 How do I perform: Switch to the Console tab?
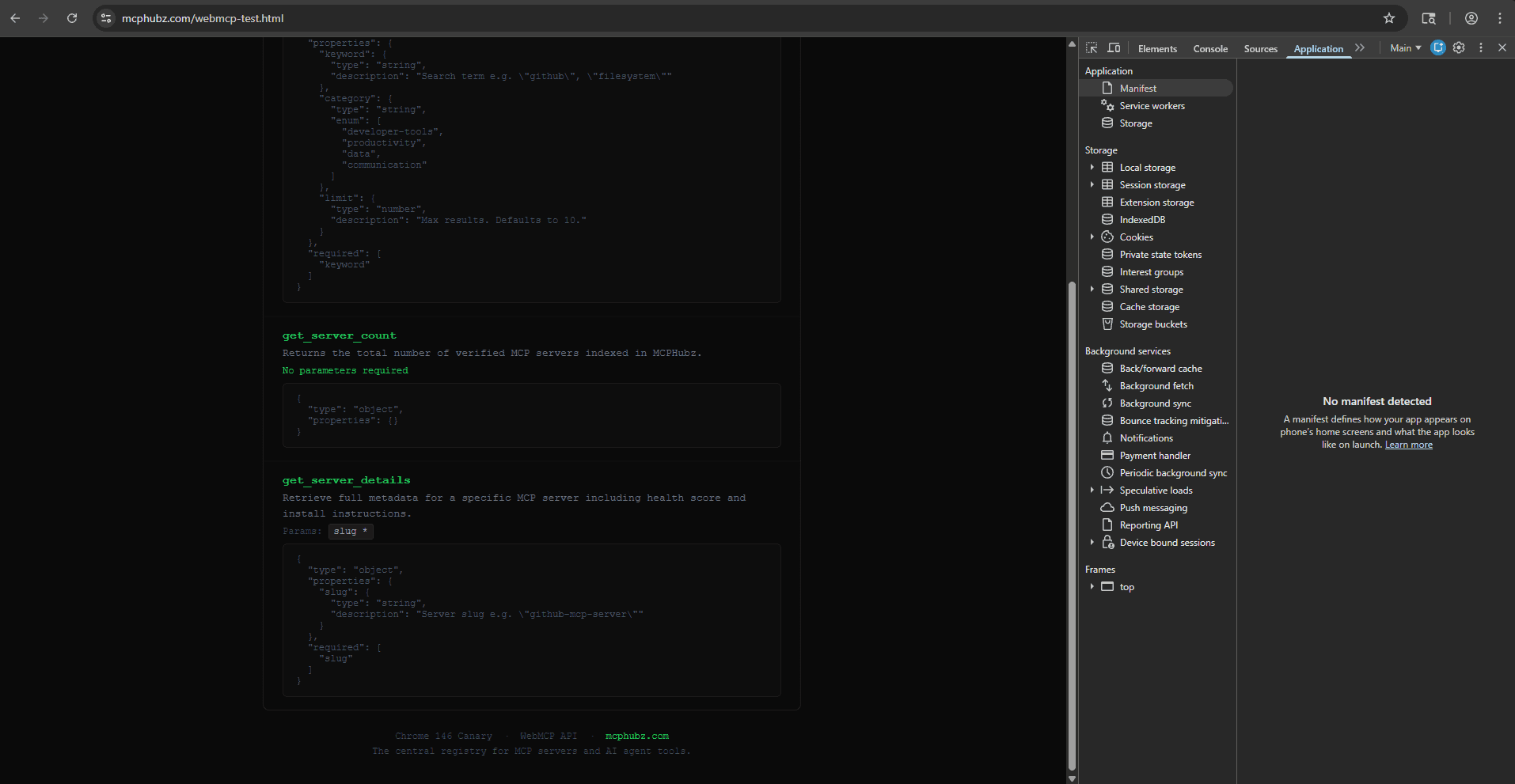[1210, 49]
